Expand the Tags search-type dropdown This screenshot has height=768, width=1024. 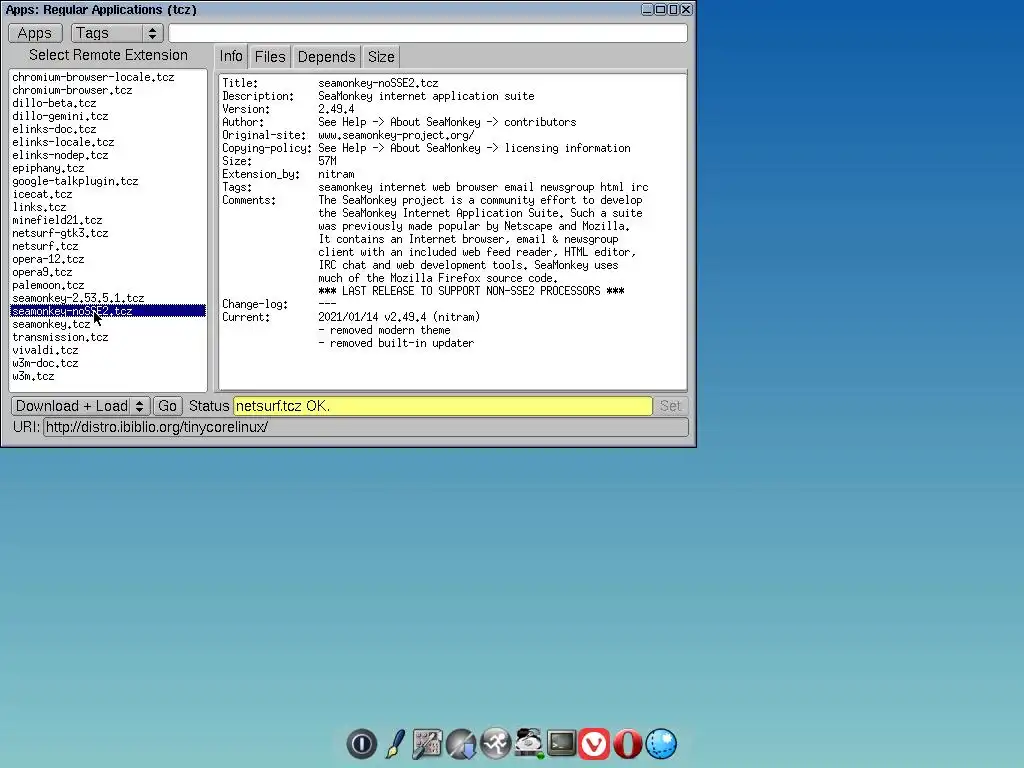117,33
